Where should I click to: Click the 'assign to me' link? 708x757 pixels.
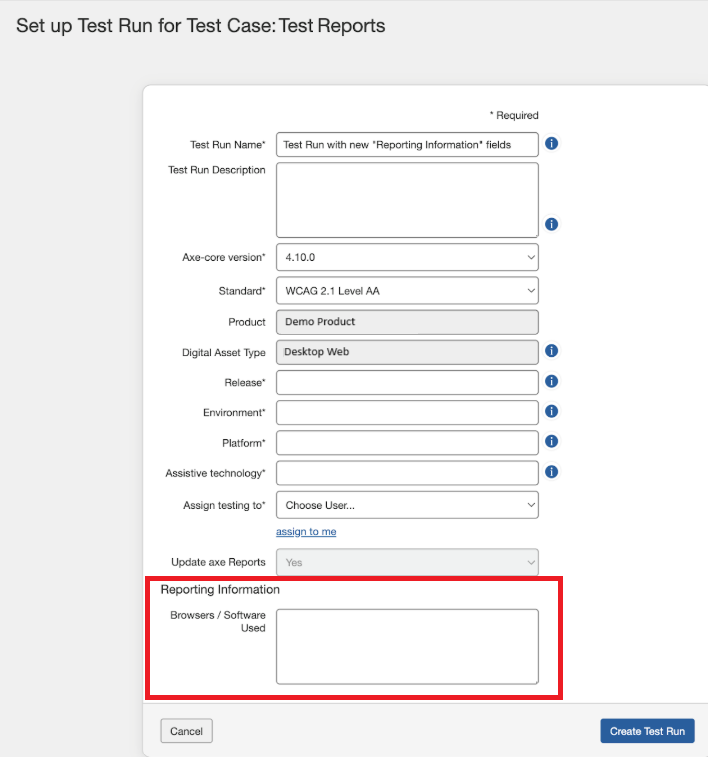[x=306, y=532]
